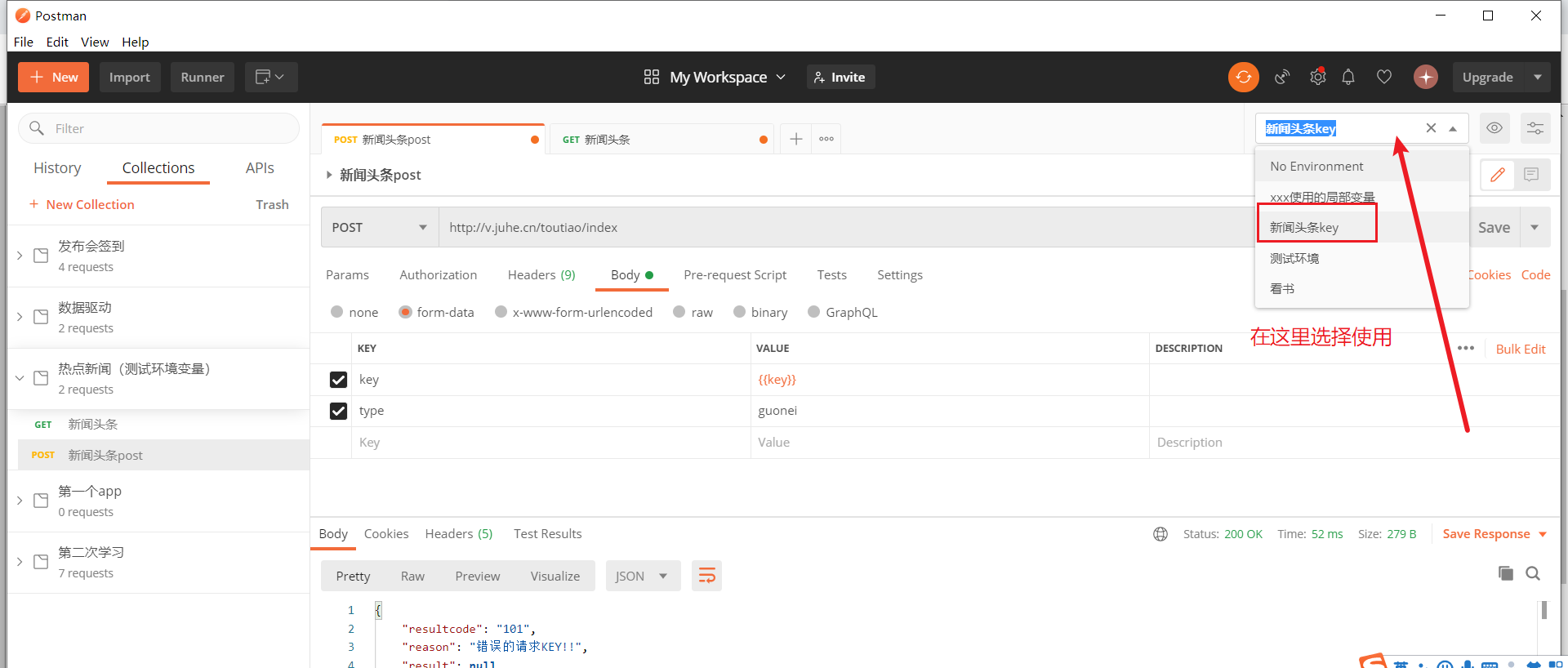
Task: Open the POST method dropdown
Action: [x=380, y=227]
